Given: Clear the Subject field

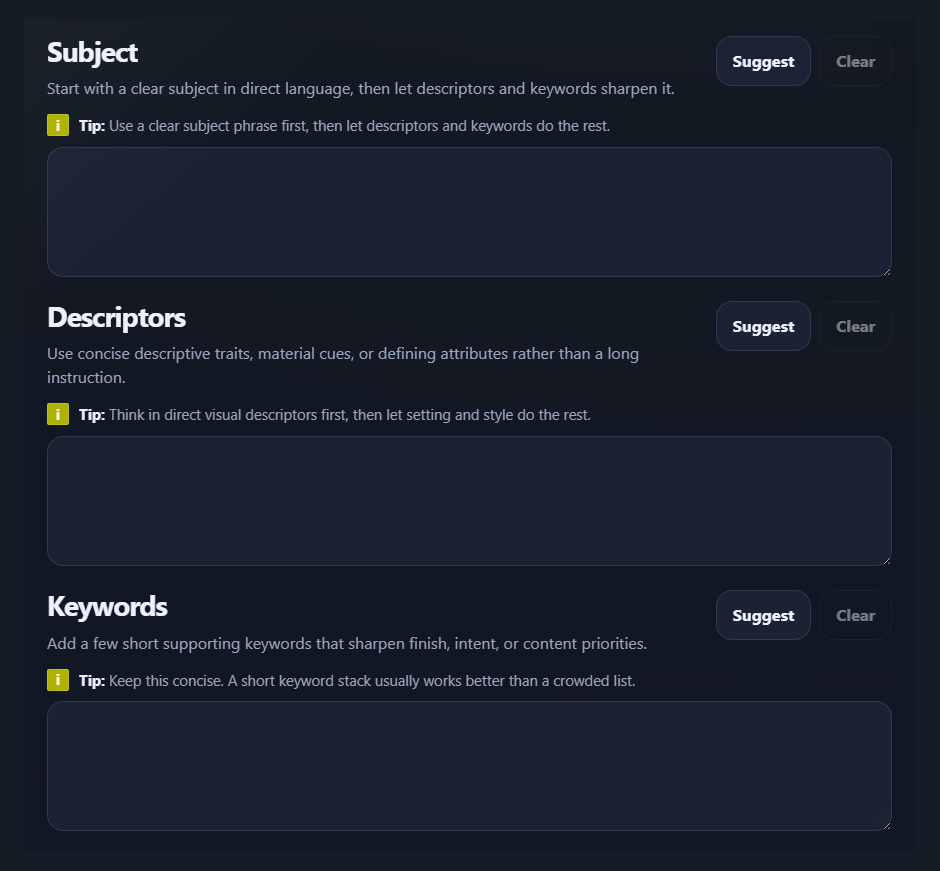Looking at the screenshot, I should [855, 62].
